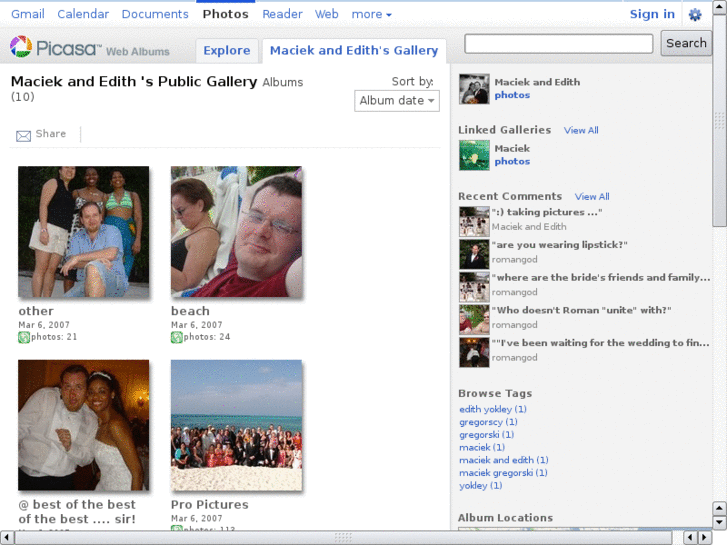Click View All next to Recent Comments
Image resolution: width=727 pixels, height=545 pixels.
click(592, 197)
